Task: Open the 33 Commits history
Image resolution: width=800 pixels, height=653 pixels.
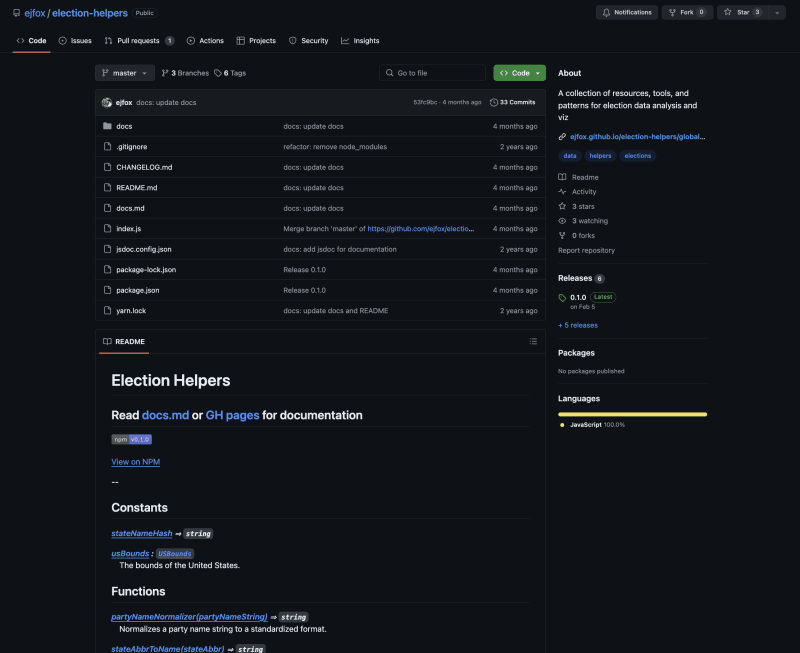Action: click(x=513, y=103)
